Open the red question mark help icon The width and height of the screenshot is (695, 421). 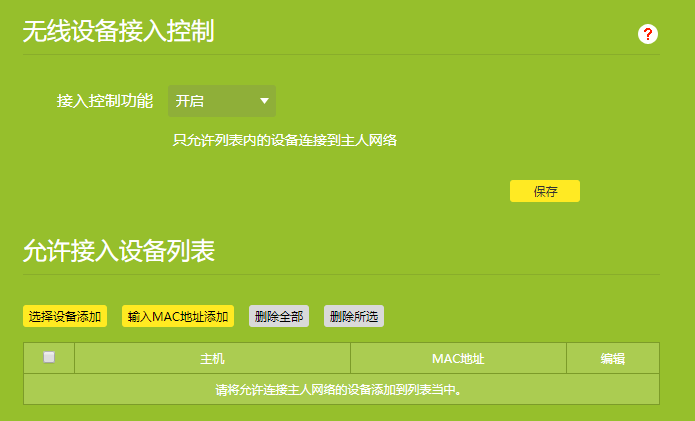[x=648, y=34]
